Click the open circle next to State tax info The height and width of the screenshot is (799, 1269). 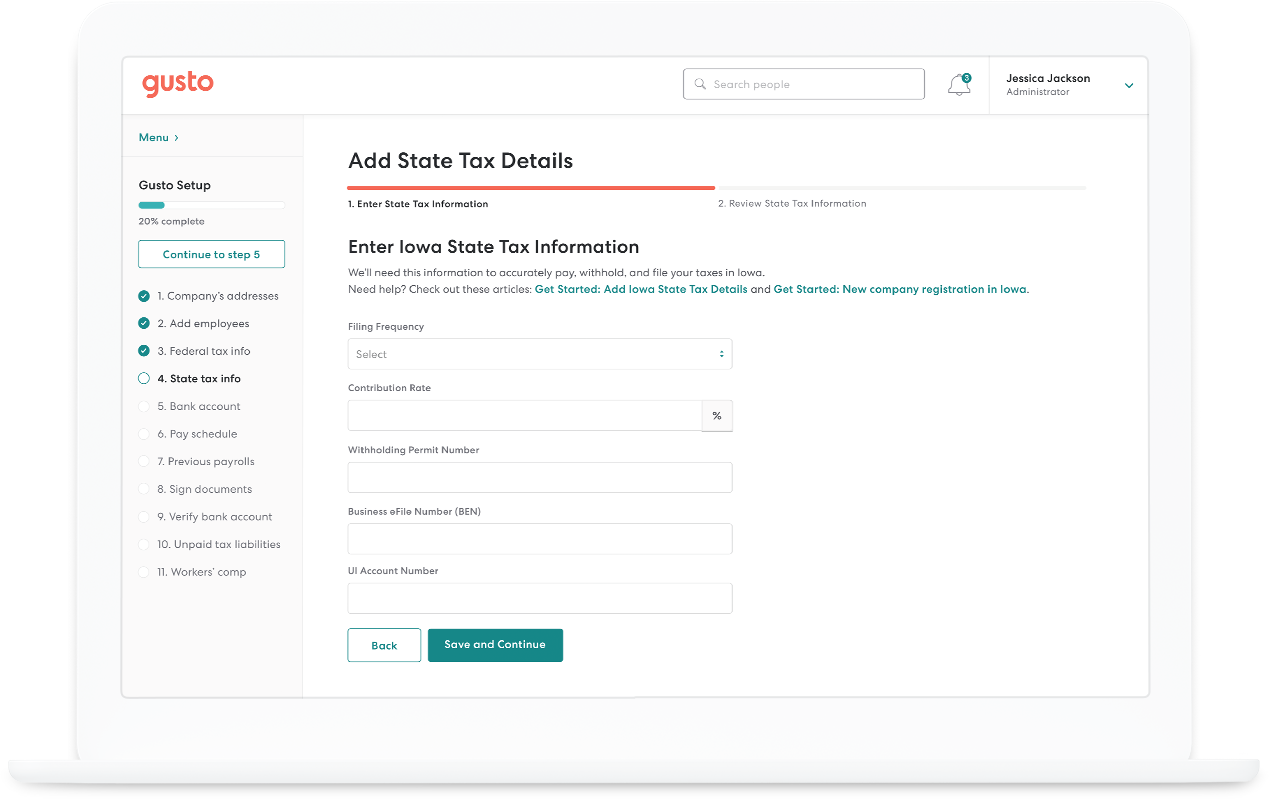[144, 379]
